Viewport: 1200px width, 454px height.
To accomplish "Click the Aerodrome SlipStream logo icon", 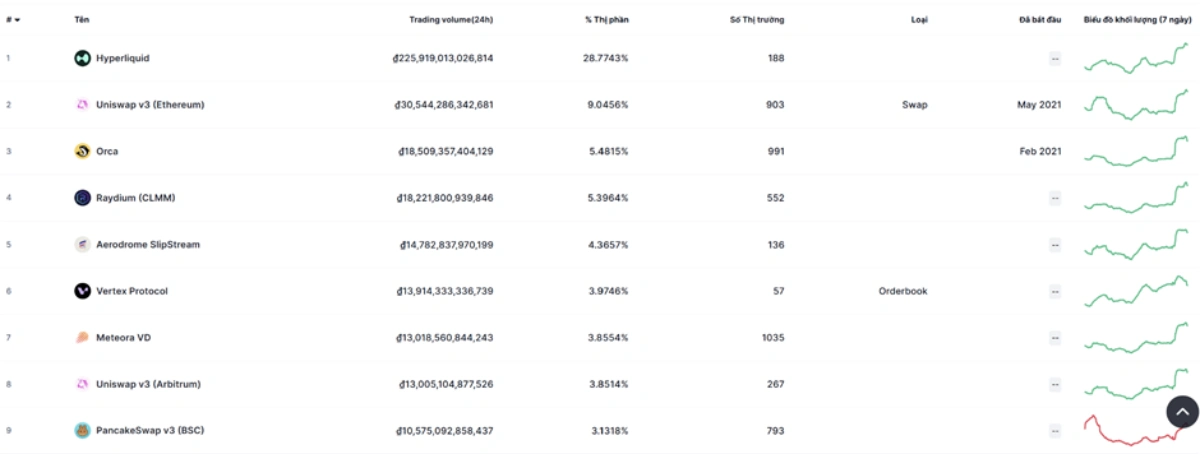I will coord(82,244).
